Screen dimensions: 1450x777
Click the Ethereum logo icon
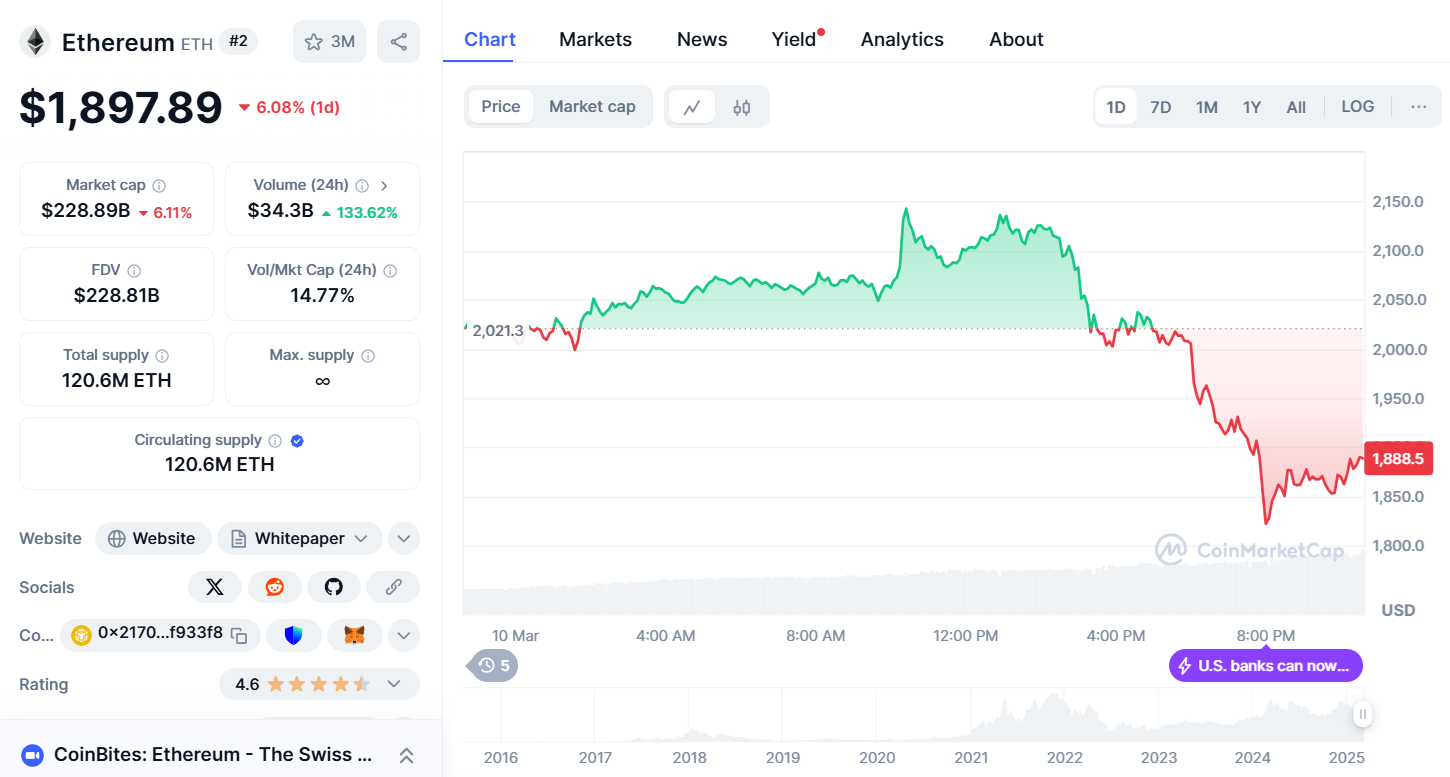[x=36, y=42]
